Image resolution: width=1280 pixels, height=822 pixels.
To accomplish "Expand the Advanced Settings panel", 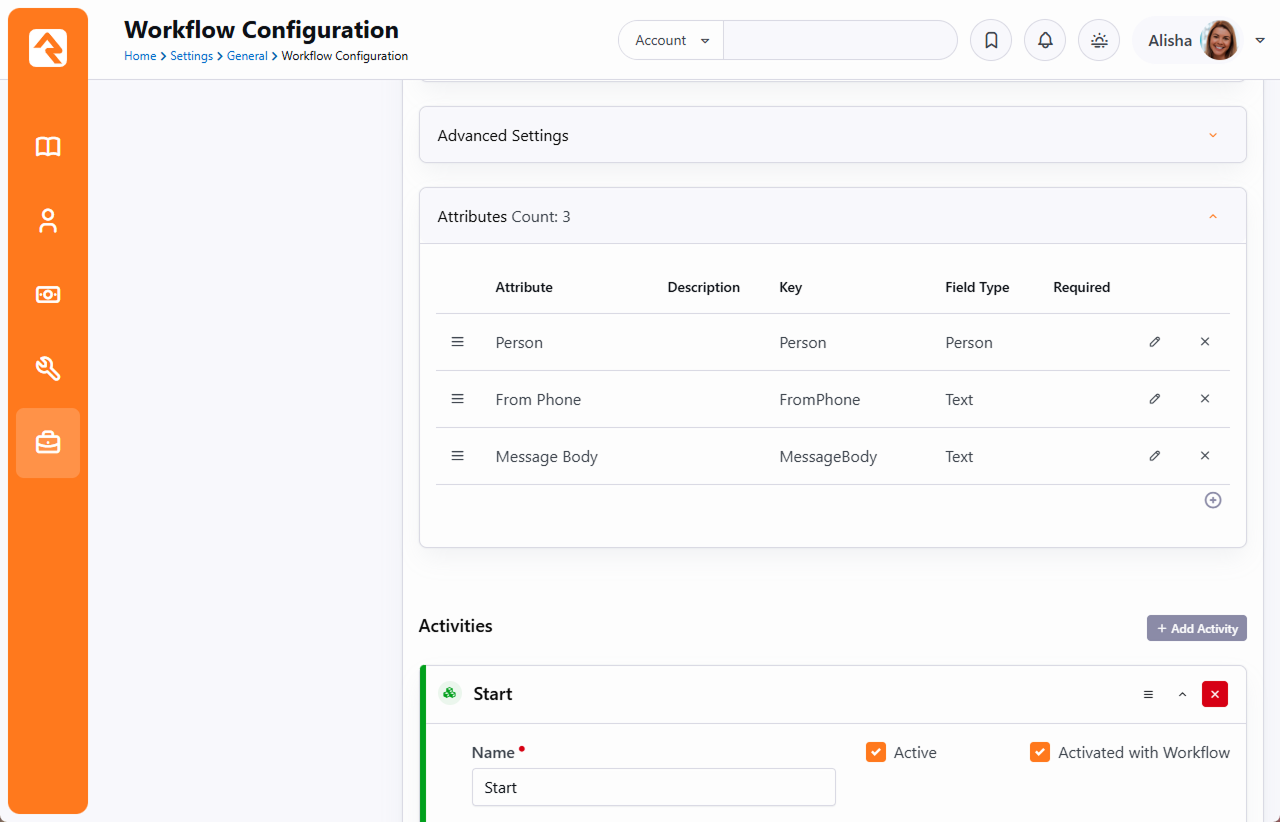I will click(x=1213, y=135).
